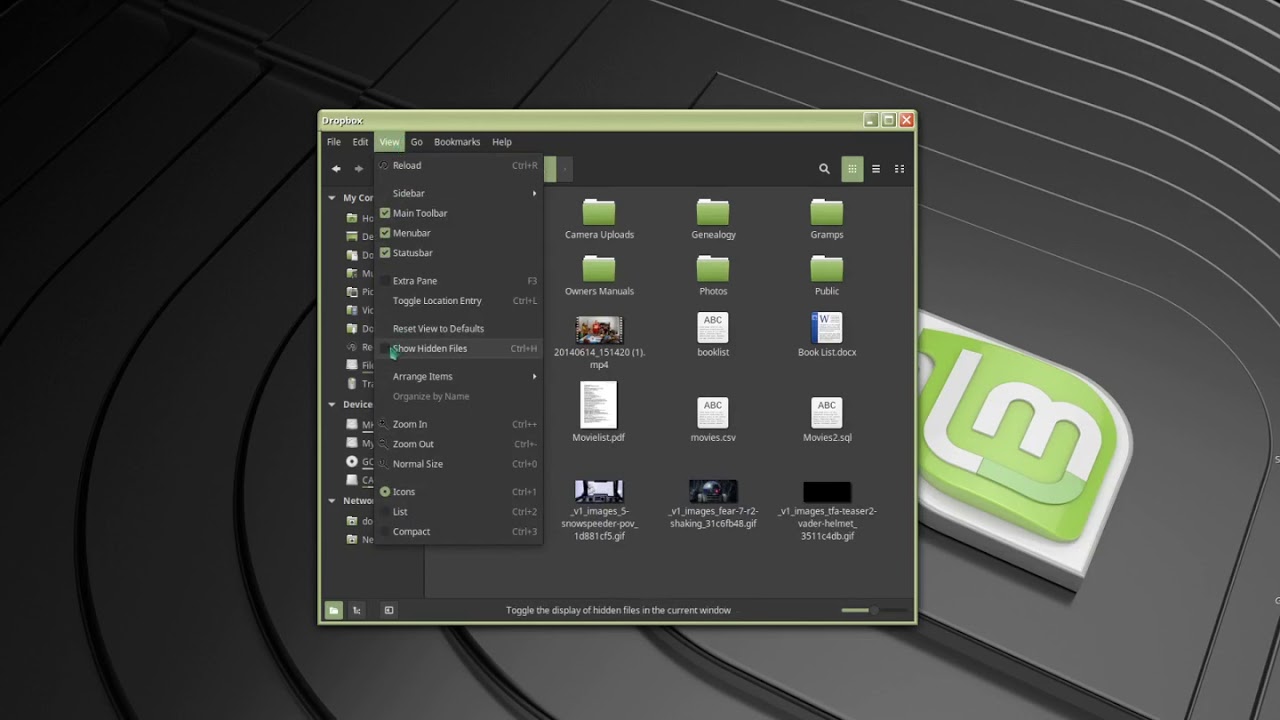The height and width of the screenshot is (720, 1280).
Task: Choose Normal Size from the View menu
Action: pos(458,464)
